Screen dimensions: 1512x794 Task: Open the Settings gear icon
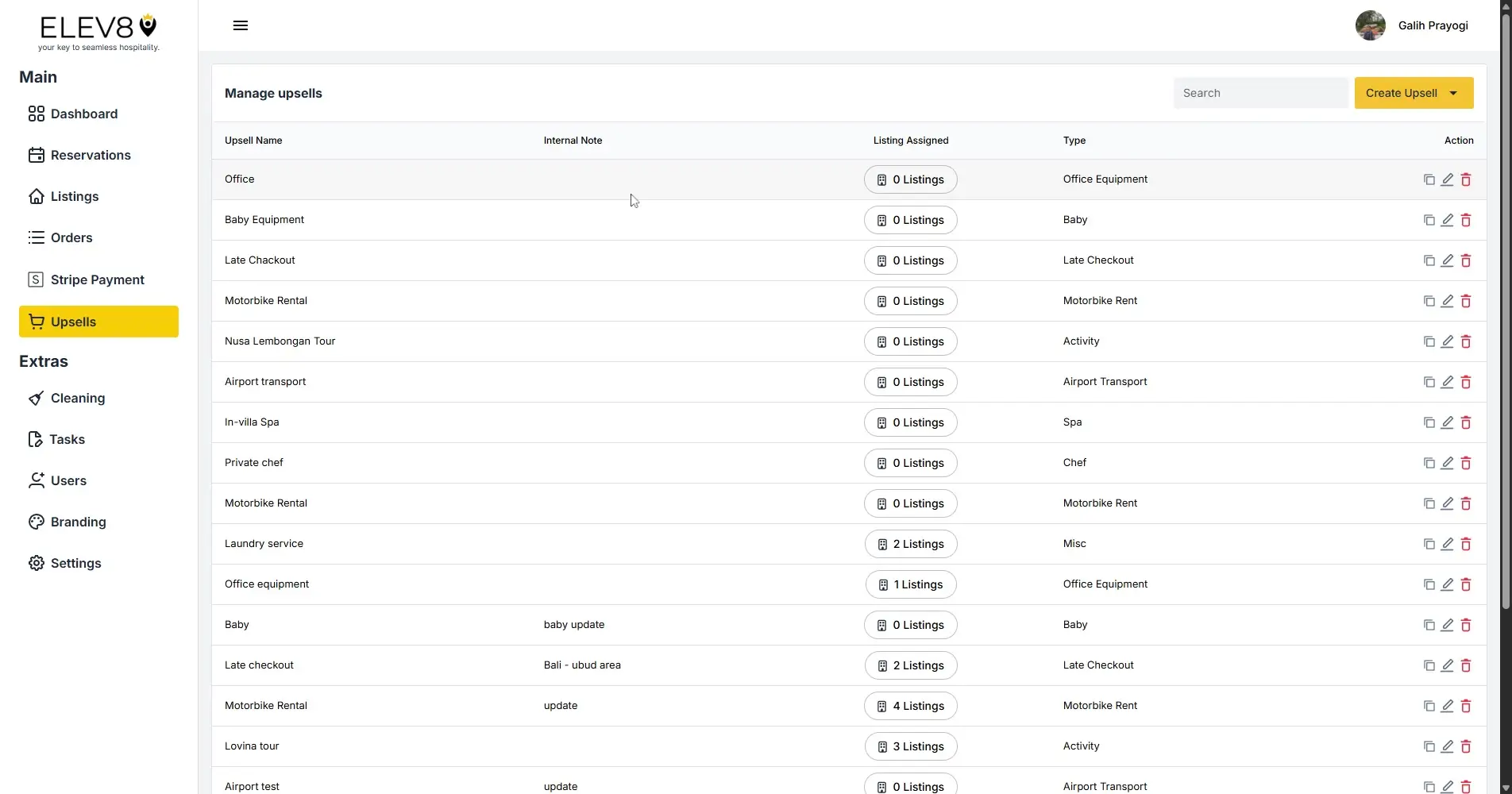tap(36, 563)
